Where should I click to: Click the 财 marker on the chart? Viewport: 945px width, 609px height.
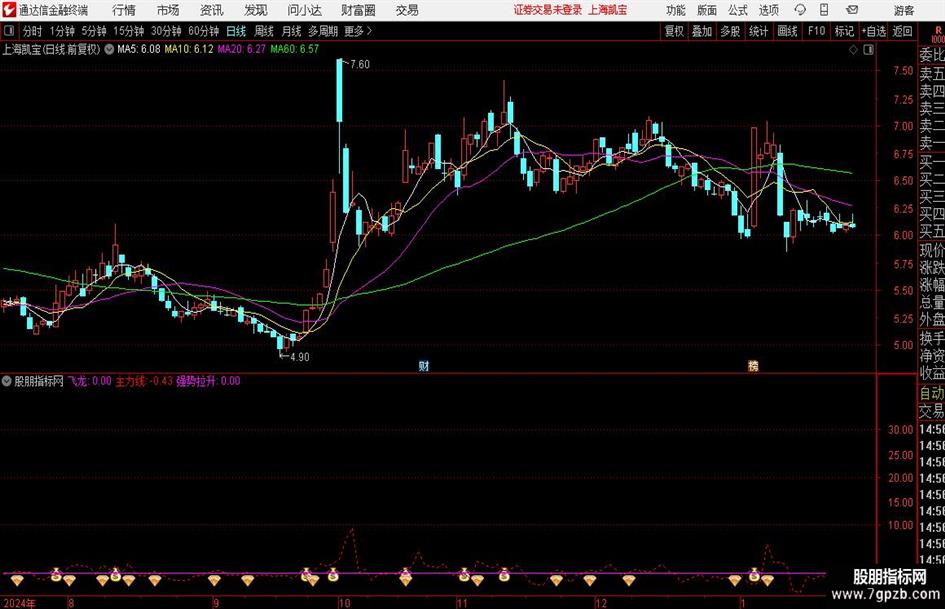click(424, 366)
